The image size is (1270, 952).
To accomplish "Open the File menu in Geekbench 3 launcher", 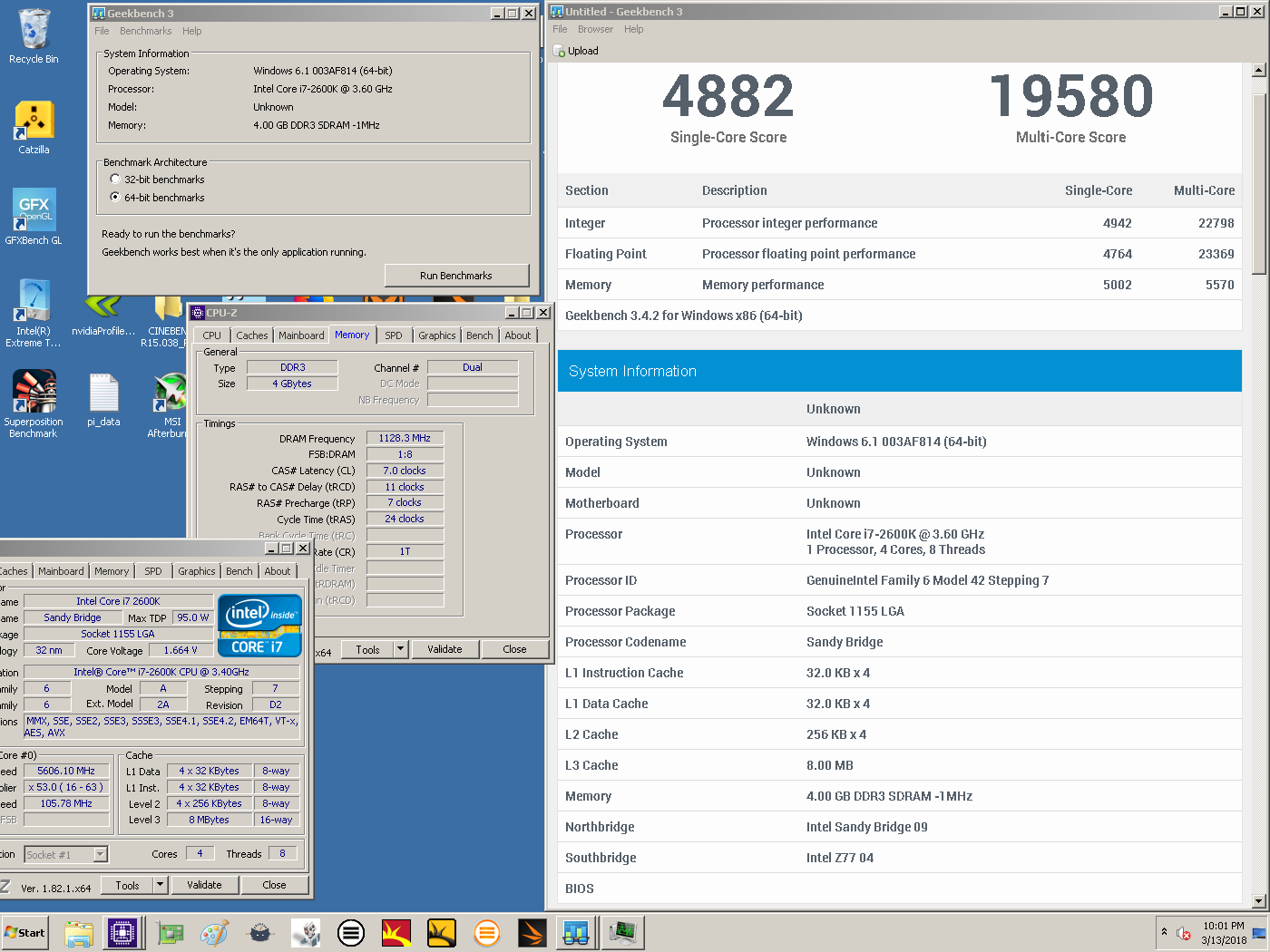I will click(x=102, y=31).
